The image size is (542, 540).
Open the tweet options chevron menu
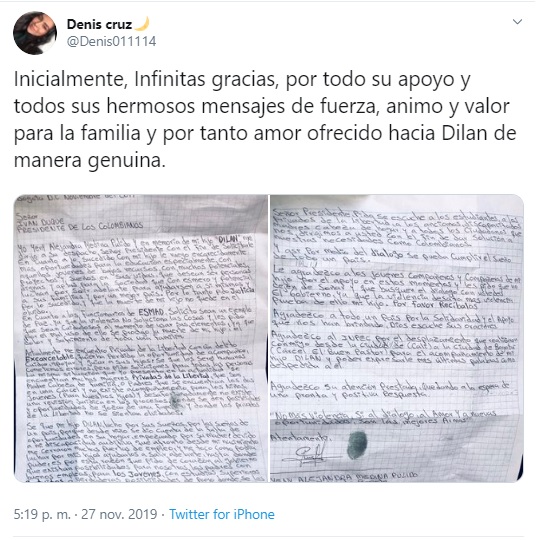(x=517, y=22)
